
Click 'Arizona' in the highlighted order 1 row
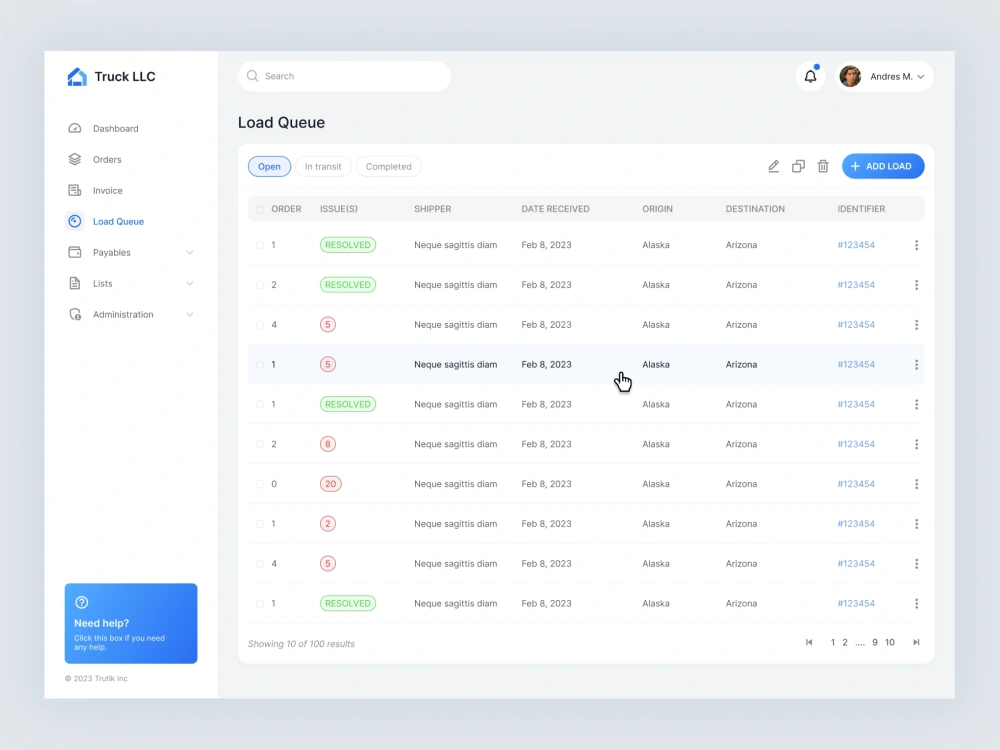click(741, 364)
